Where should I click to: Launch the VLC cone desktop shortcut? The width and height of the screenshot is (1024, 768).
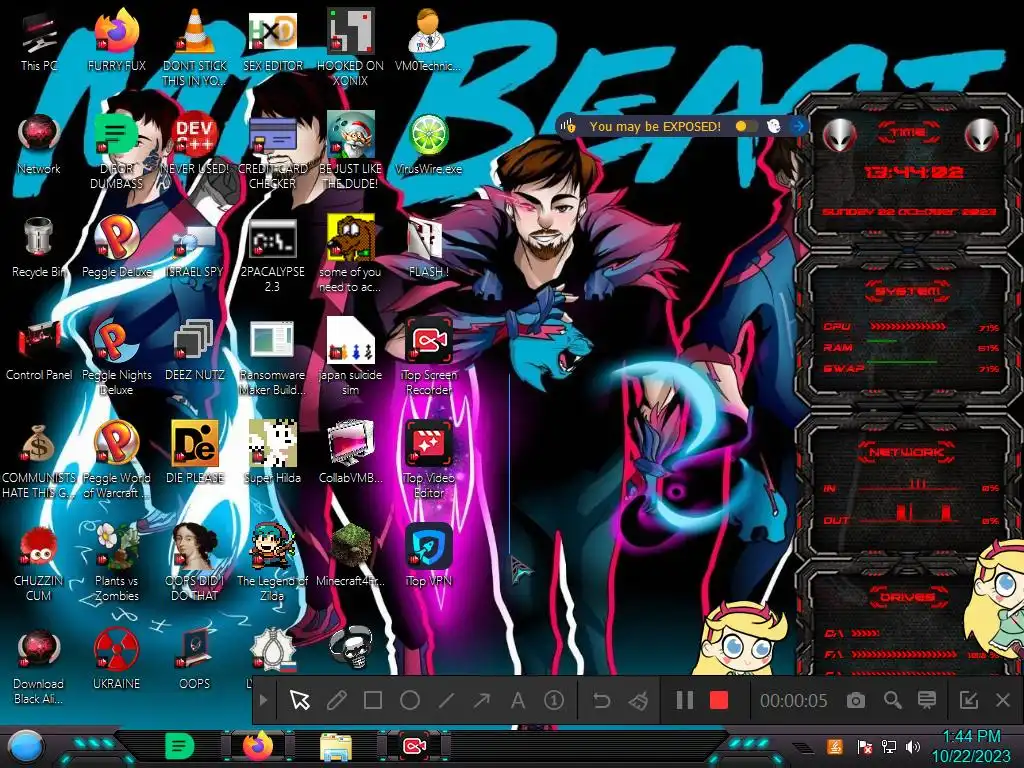(x=195, y=48)
